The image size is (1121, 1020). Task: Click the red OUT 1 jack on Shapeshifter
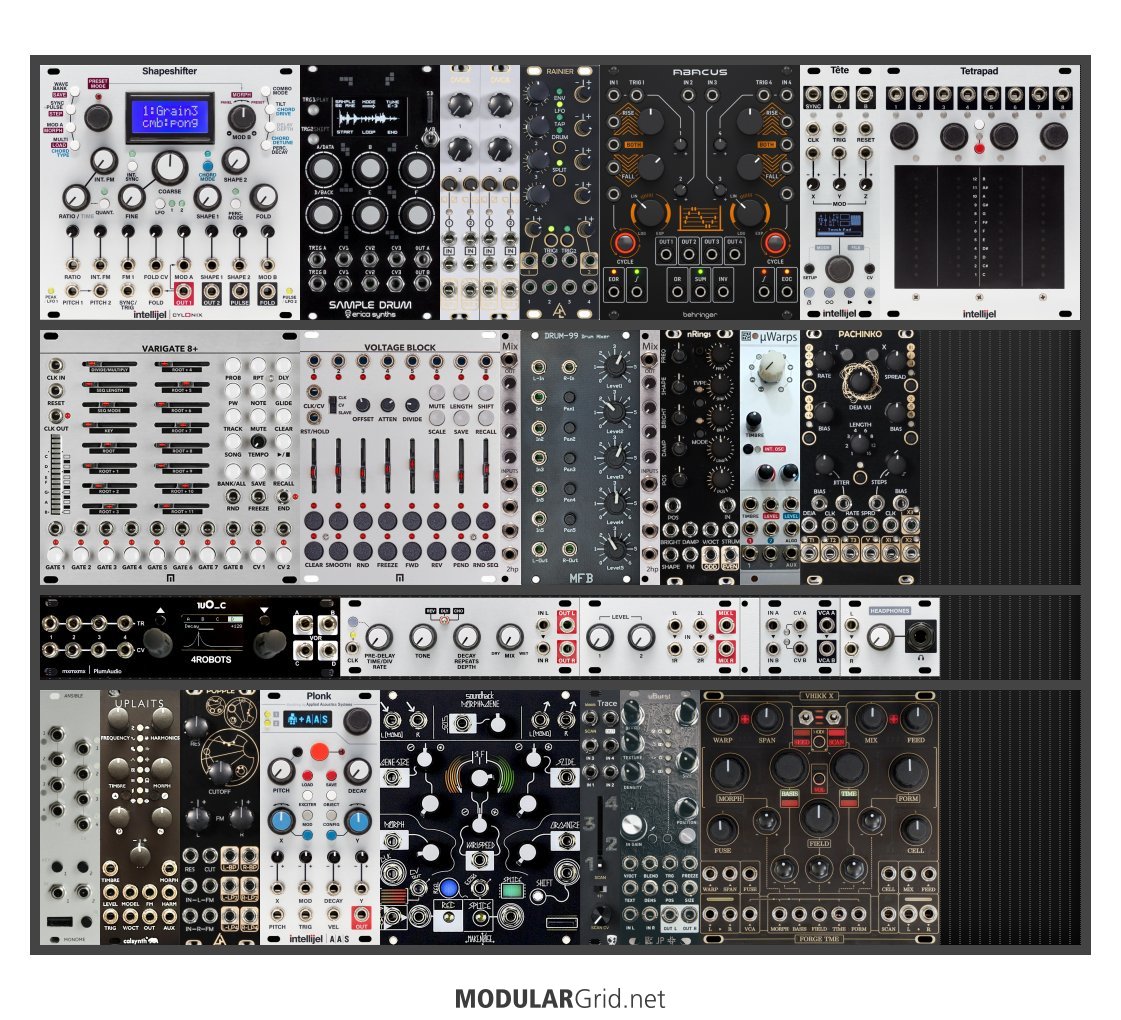tap(184, 292)
